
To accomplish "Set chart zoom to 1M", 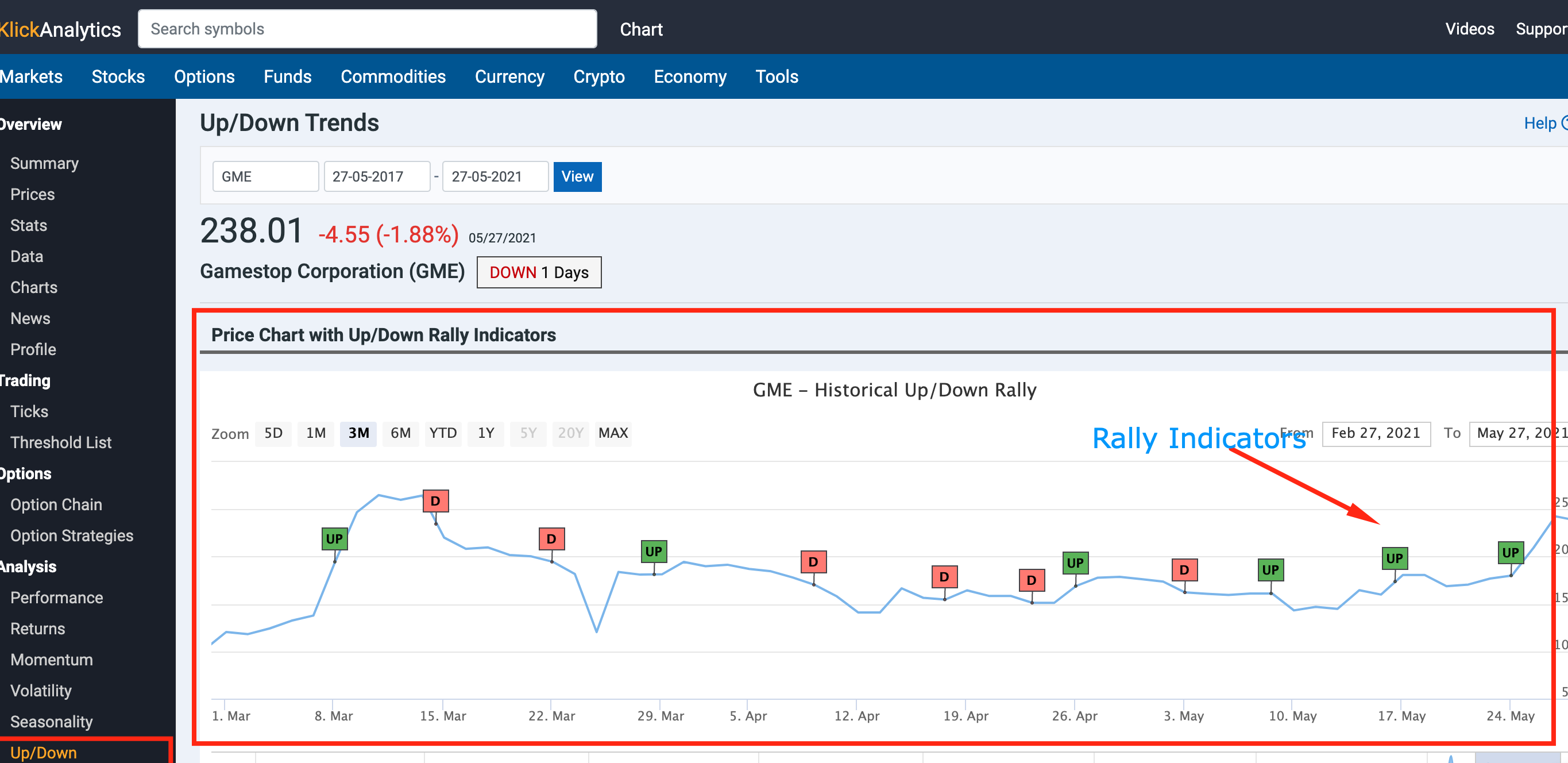I will tap(316, 434).
